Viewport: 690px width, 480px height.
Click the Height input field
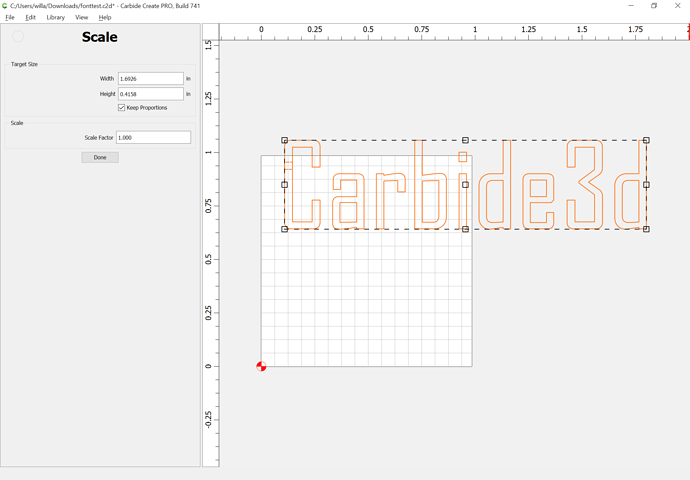point(150,94)
